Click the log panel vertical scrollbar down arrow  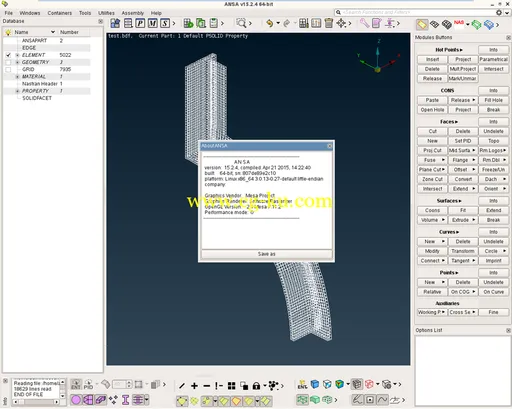pos(62,396)
